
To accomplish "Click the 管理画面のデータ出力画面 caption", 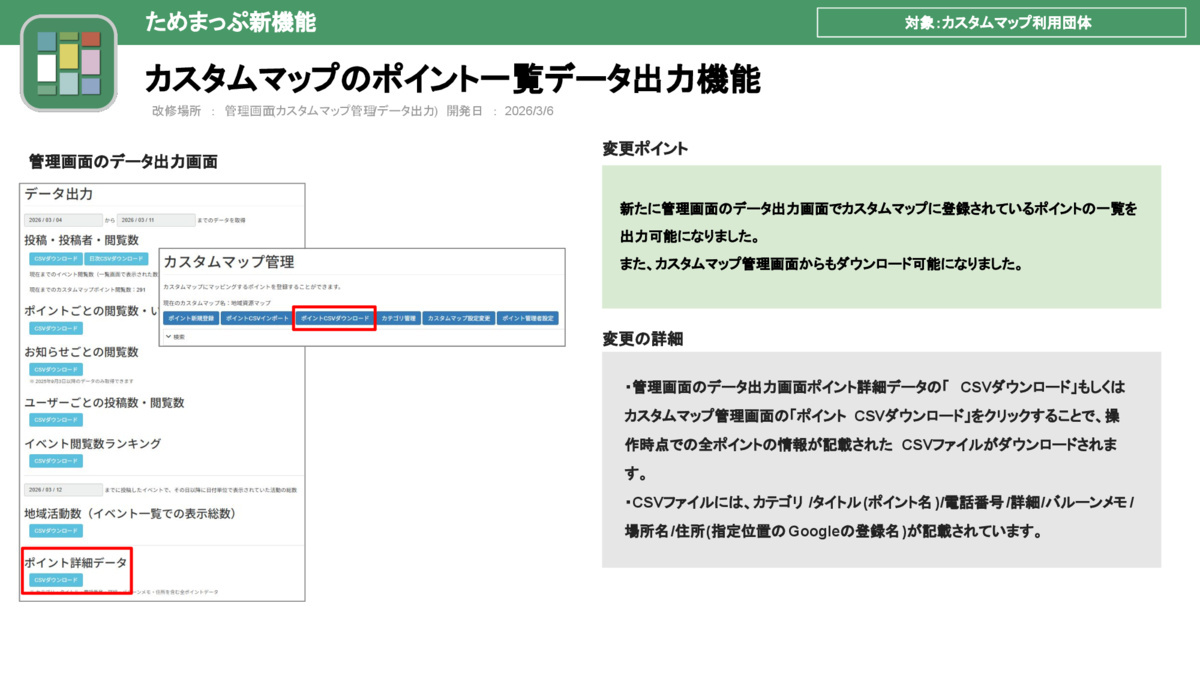I will (123, 161).
